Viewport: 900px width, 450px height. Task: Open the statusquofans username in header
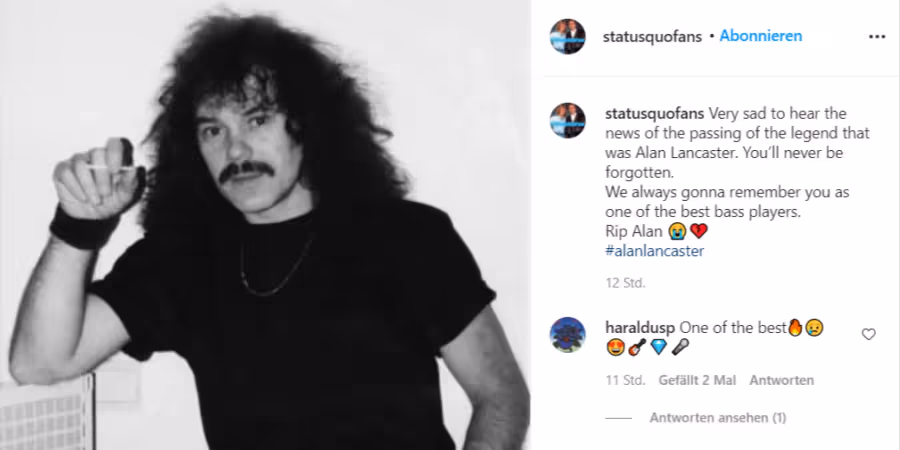pyautogui.click(x=652, y=37)
